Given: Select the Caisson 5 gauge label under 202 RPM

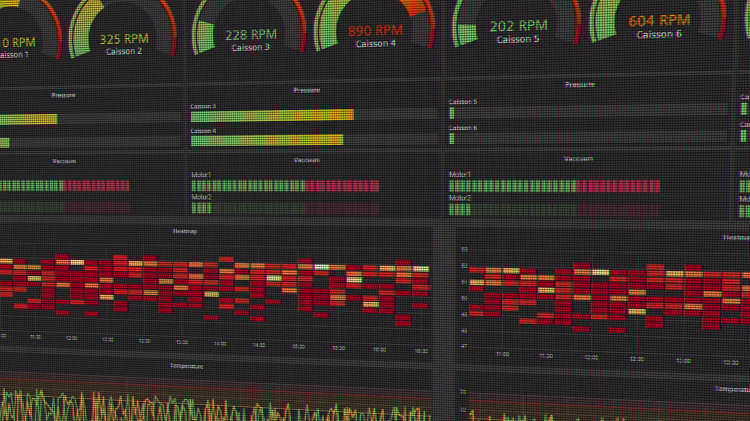Looking at the screenshot, I should pyautogui.click(x=518, y=39).
